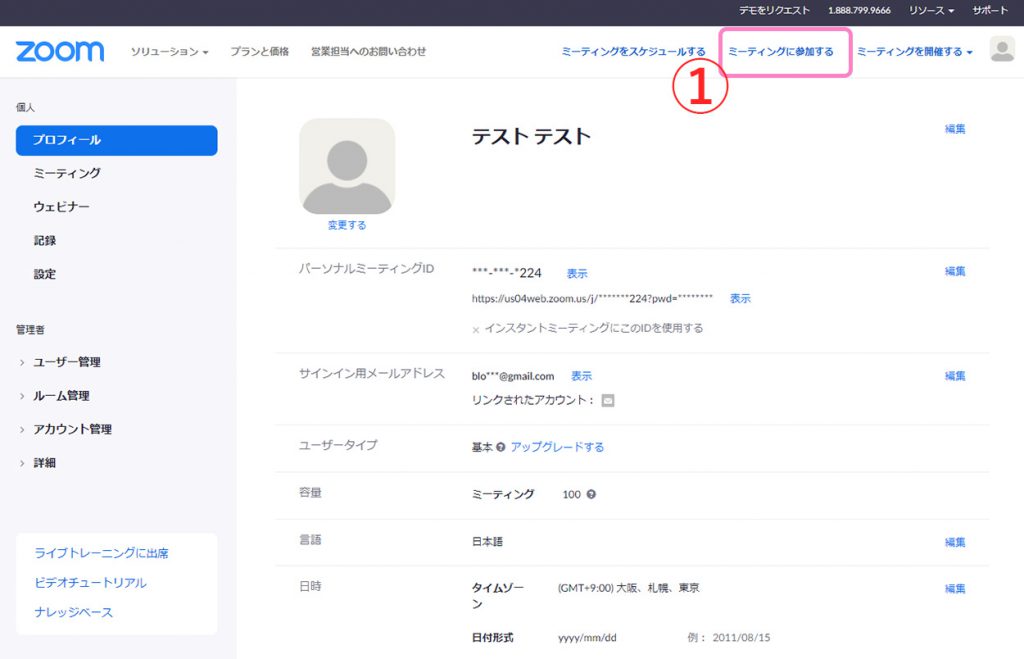Open 記録 in the sidebar
1024x659 pixels.
coord(44,240)
